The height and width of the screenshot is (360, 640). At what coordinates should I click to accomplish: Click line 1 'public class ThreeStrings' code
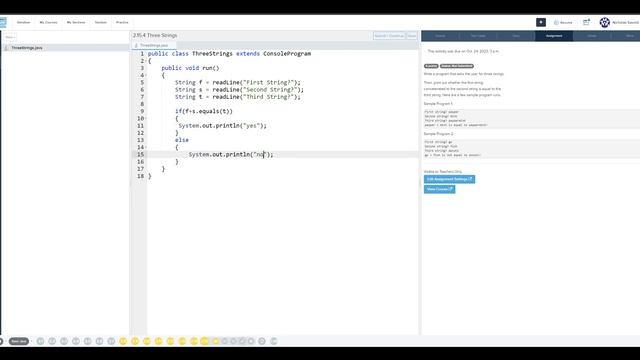[x=229, y=53]
